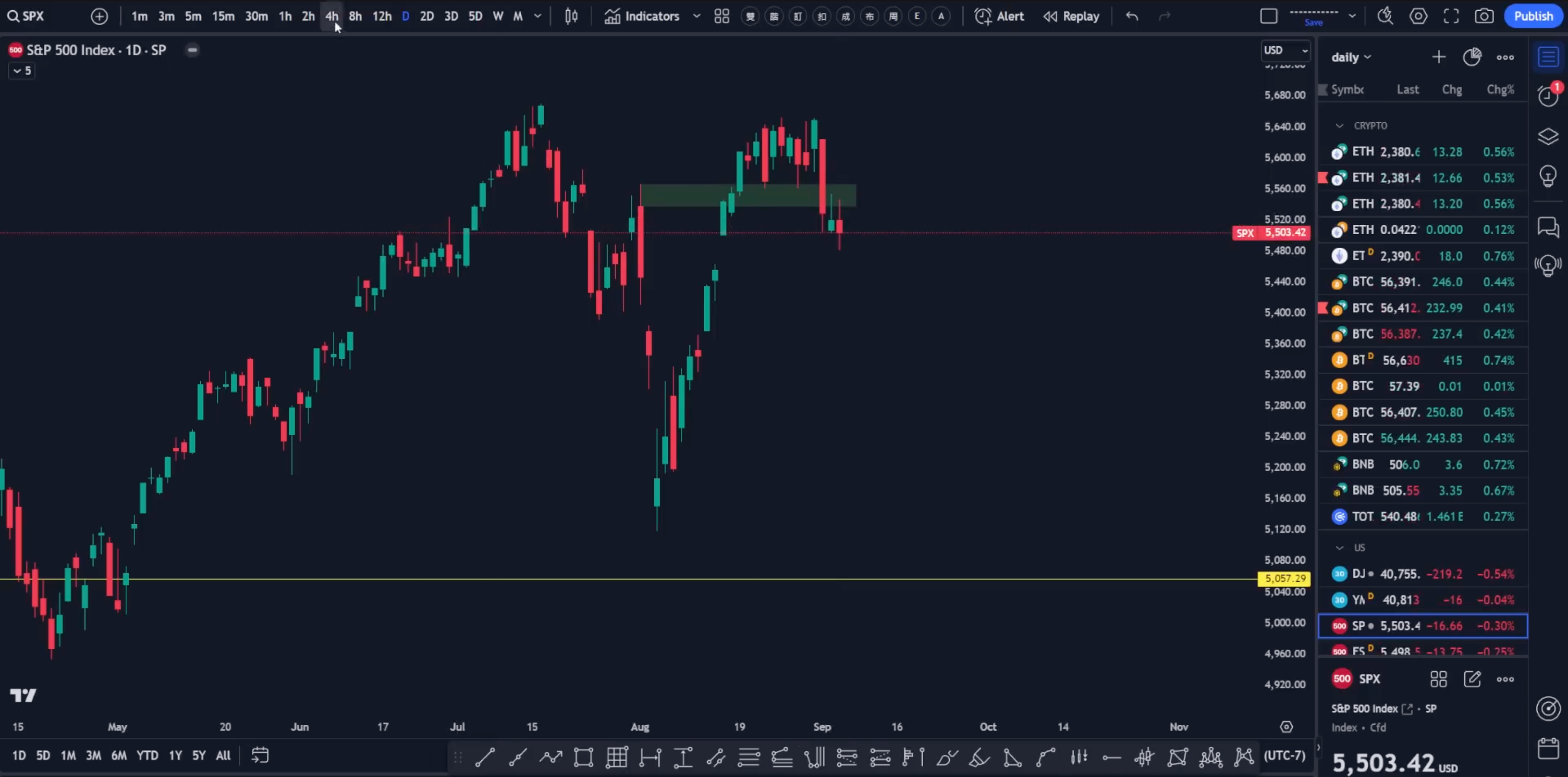Open indicator templates grid icon

tap(722, 16)
